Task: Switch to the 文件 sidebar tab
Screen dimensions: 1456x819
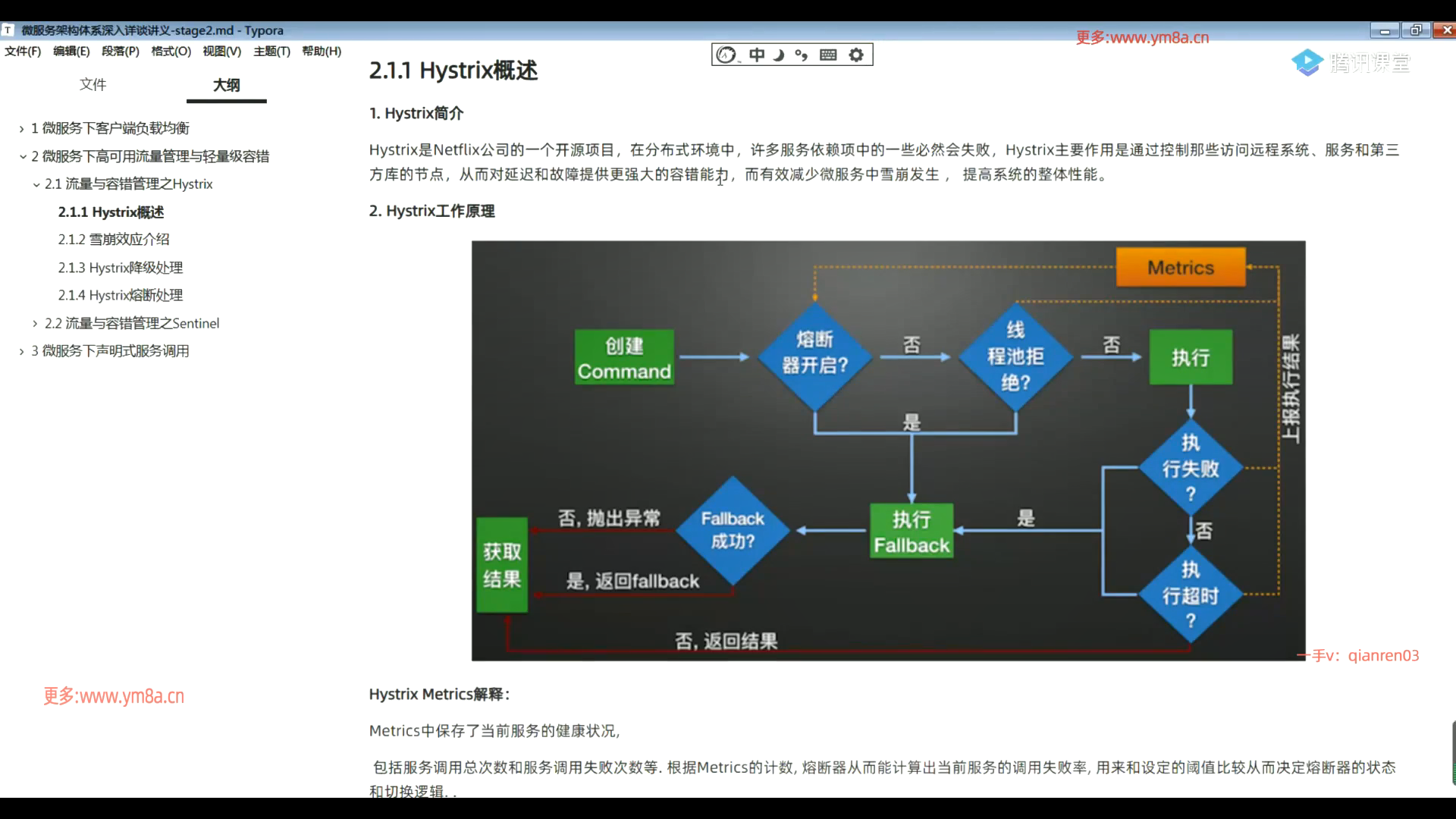Action: [x=93, y=84]
